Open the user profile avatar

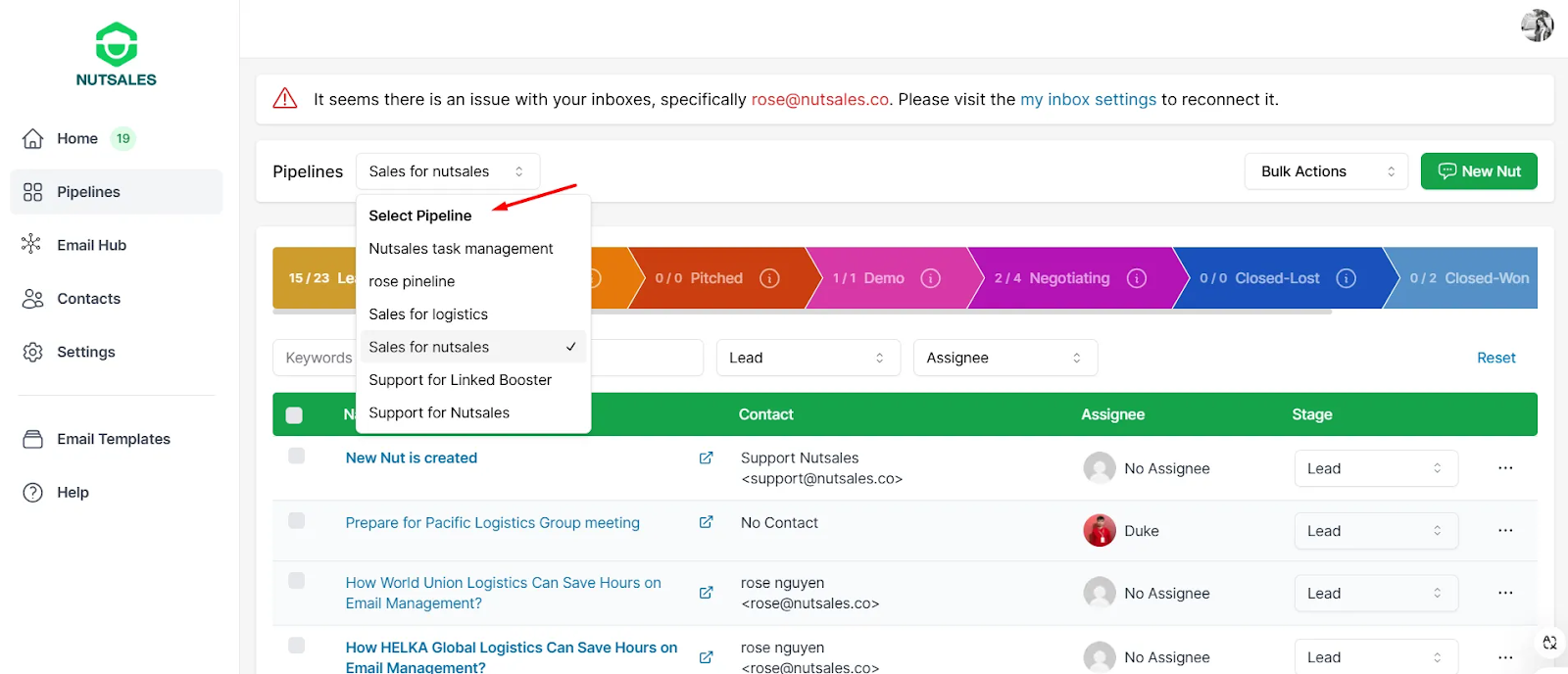(x=1537, y=25)
